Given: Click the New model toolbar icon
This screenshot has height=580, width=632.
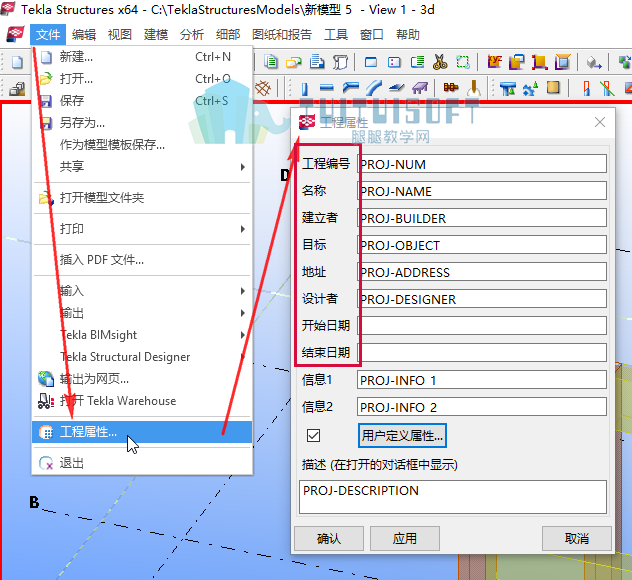Looking at the screenshot, I should click(x=17, y=62).
